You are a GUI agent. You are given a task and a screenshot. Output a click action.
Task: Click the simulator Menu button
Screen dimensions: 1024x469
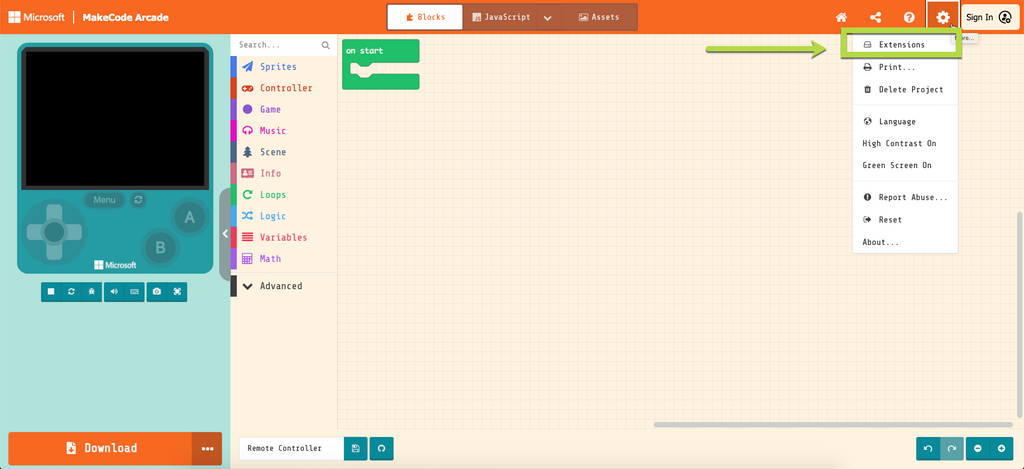[x=104, y=200]
